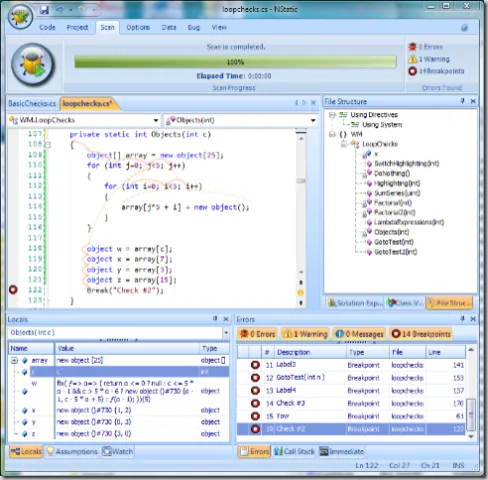488x480 pixels.
Task: Toggle the 14 Breakpoints filter in Errors panel
Action: [x=421, y=334]
